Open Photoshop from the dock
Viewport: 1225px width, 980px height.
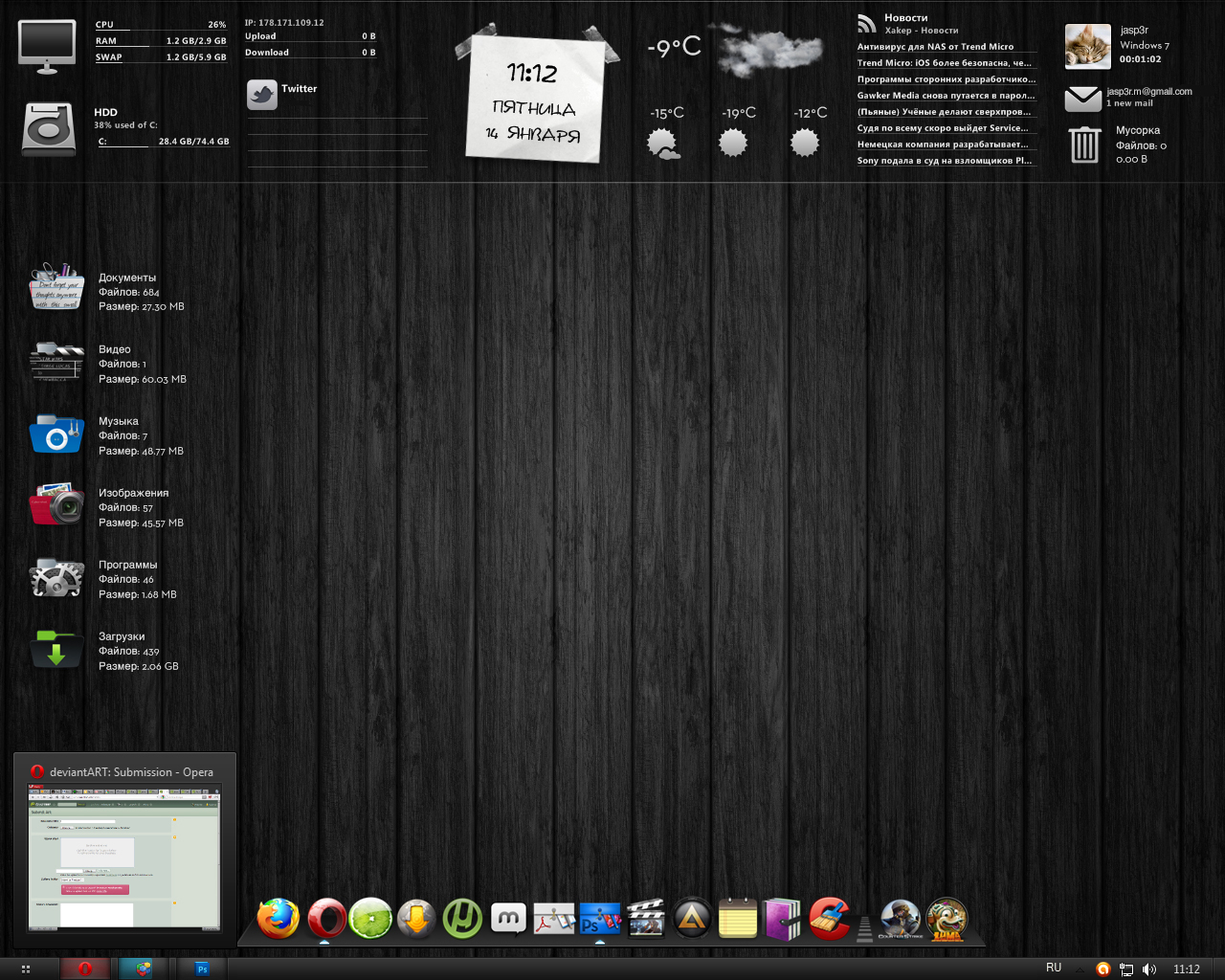click(x=600, y=920)
